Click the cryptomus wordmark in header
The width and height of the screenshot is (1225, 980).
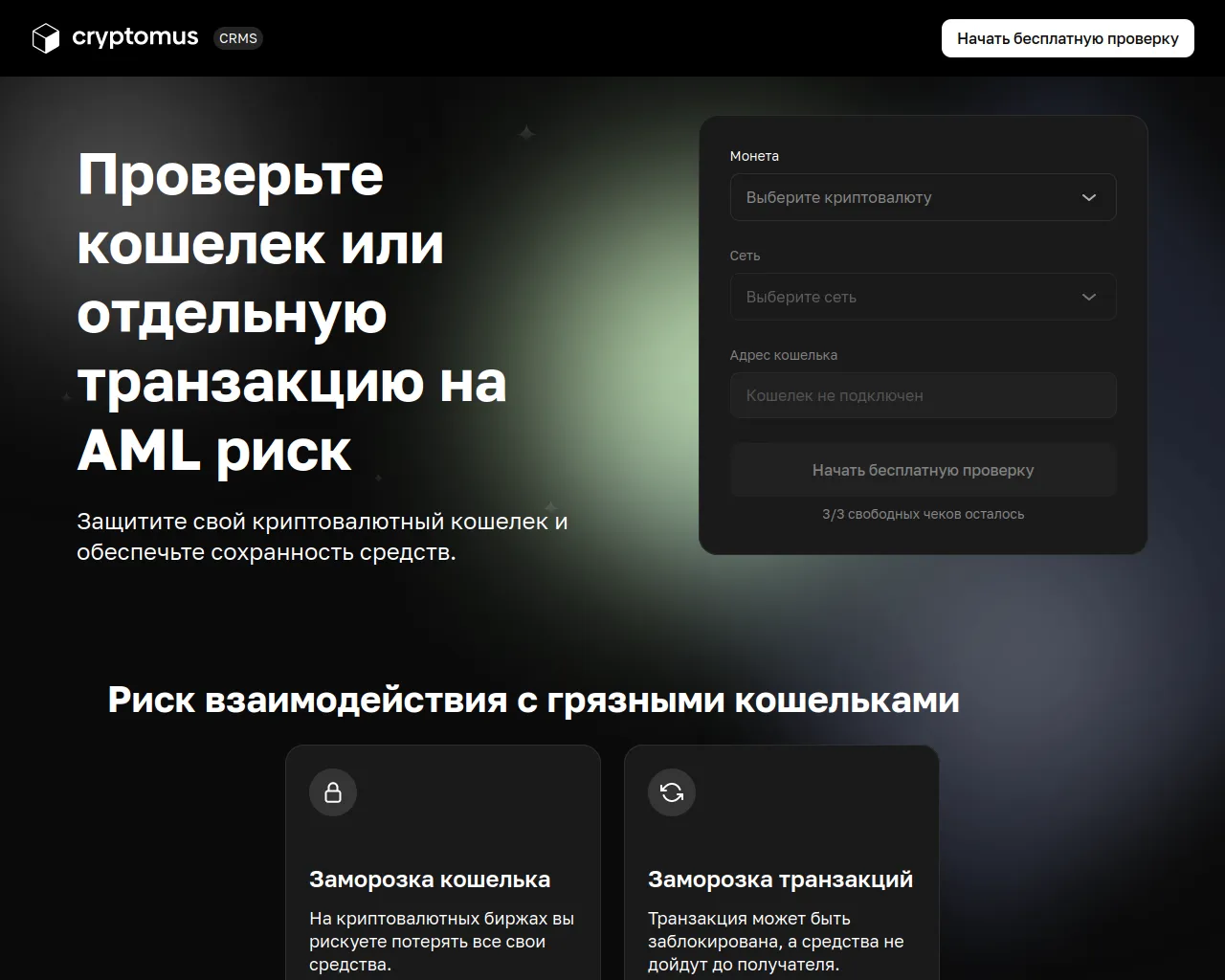135,37
